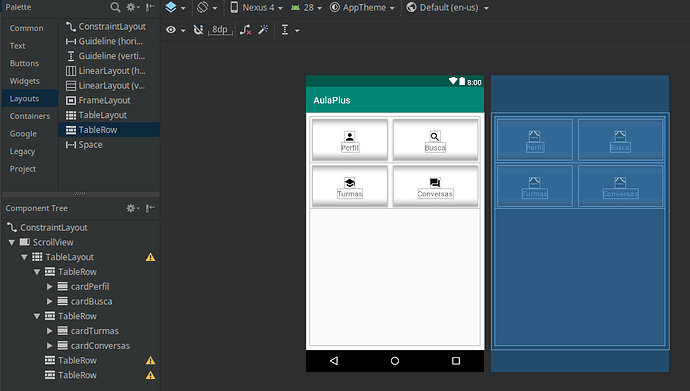690x391 pixels.
Task: Show the TableLayout warning icon
Action: click(x=150, y=257)
